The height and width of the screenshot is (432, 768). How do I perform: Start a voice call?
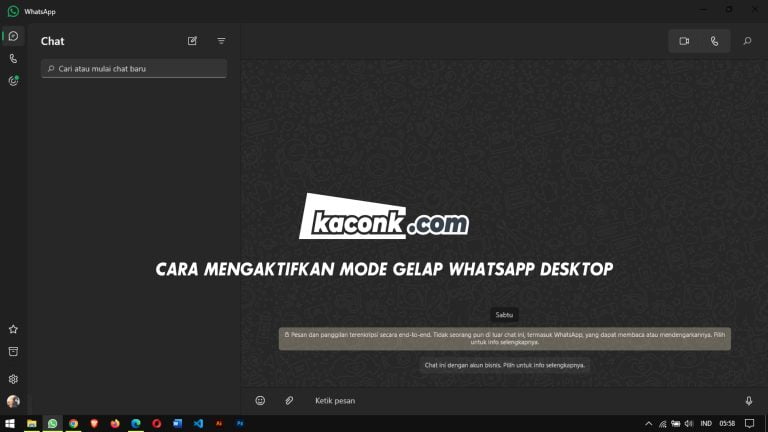coord(715,41)
